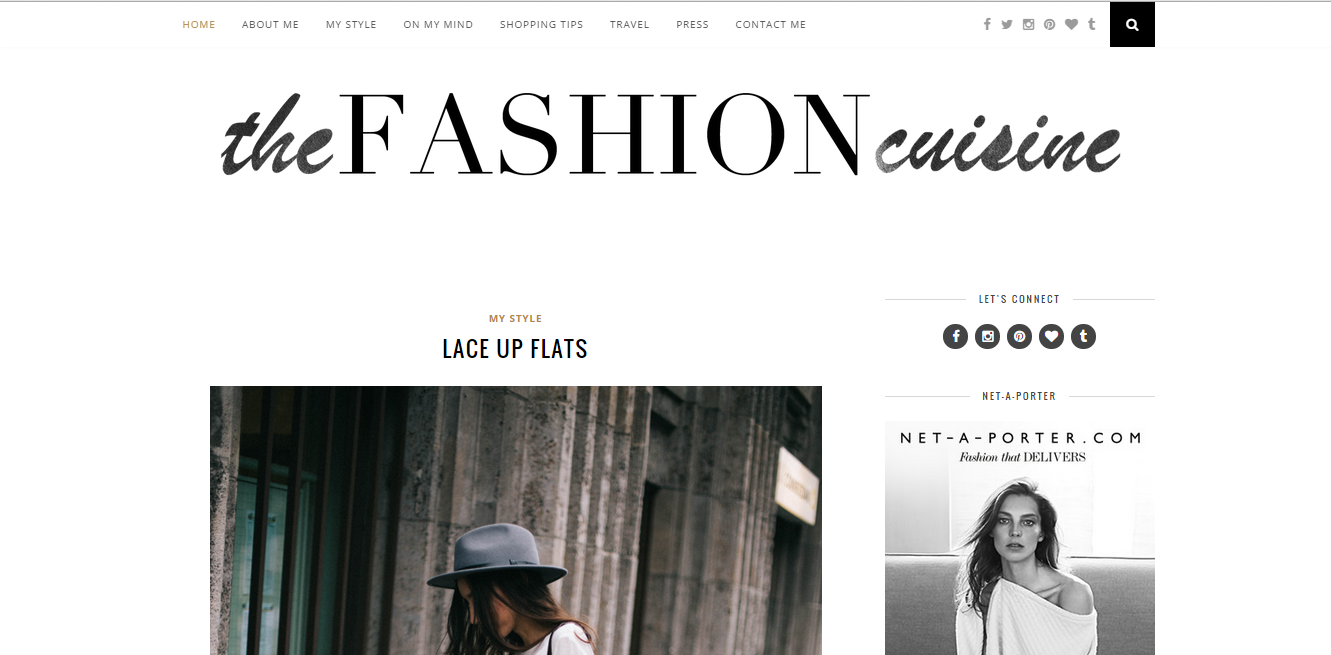
Task: Select the Travel menu item
Action: coord(629,25)
